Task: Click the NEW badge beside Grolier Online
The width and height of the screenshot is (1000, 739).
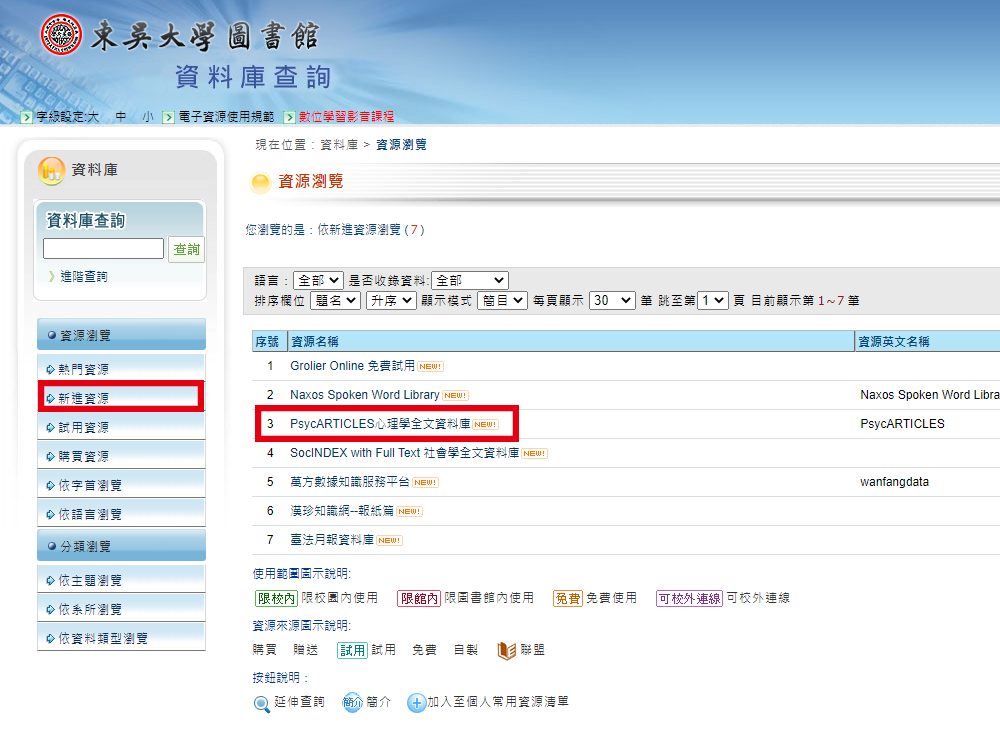Action: (x=430, y=367)
